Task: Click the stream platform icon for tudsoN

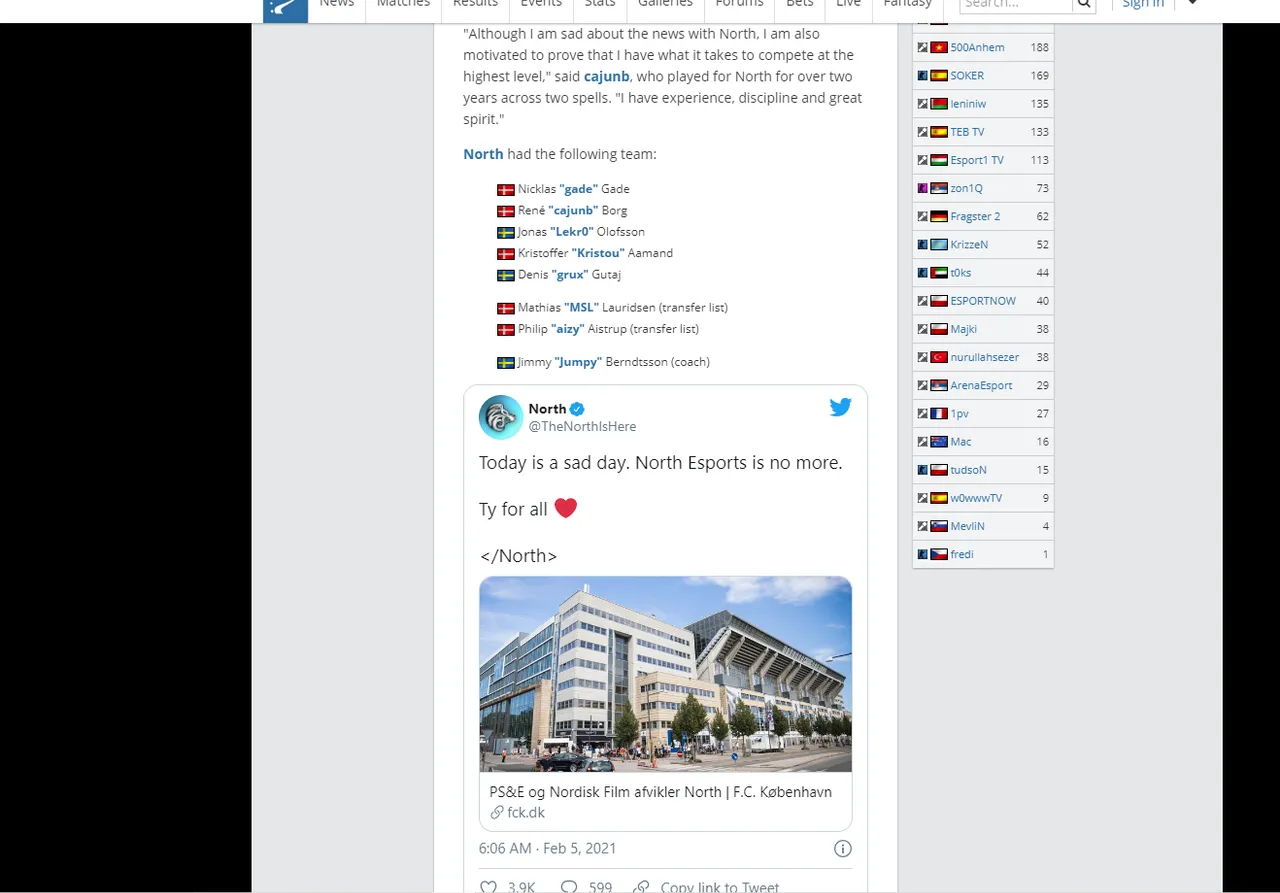Action: point(922,470)
